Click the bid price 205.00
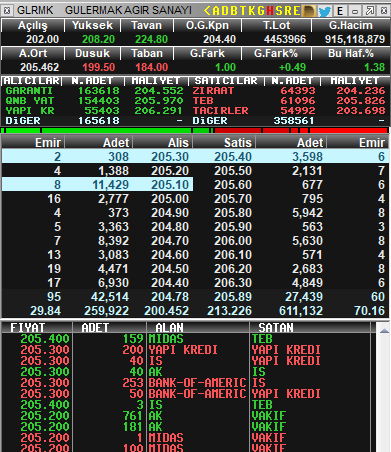 170,199
